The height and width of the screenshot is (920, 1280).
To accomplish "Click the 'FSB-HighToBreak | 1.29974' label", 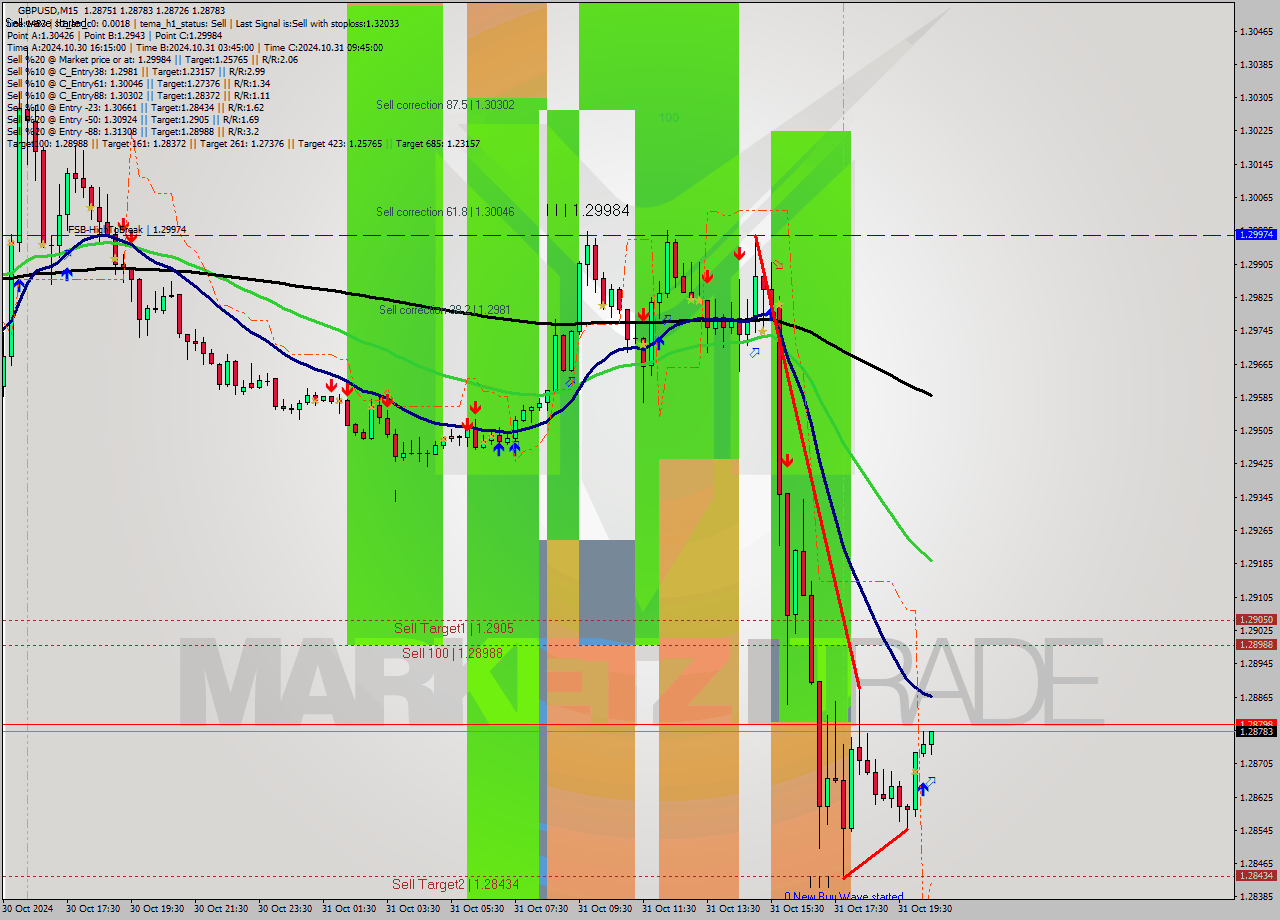I will (127, 230).
